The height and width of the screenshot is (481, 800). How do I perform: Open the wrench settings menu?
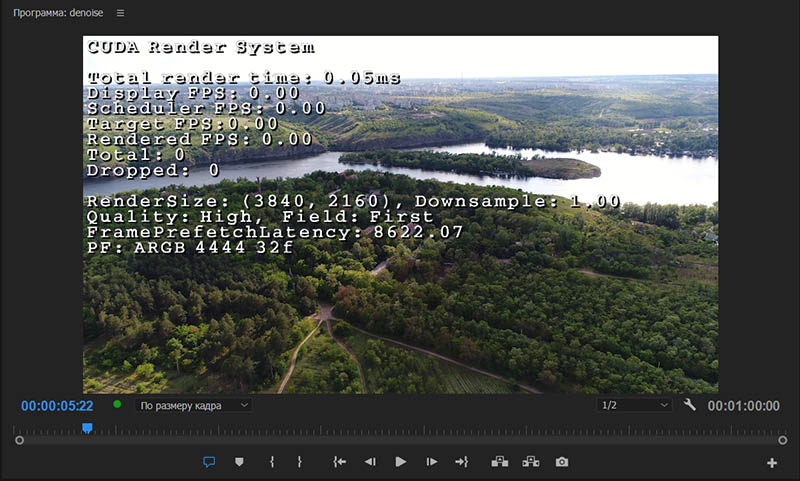689,405
